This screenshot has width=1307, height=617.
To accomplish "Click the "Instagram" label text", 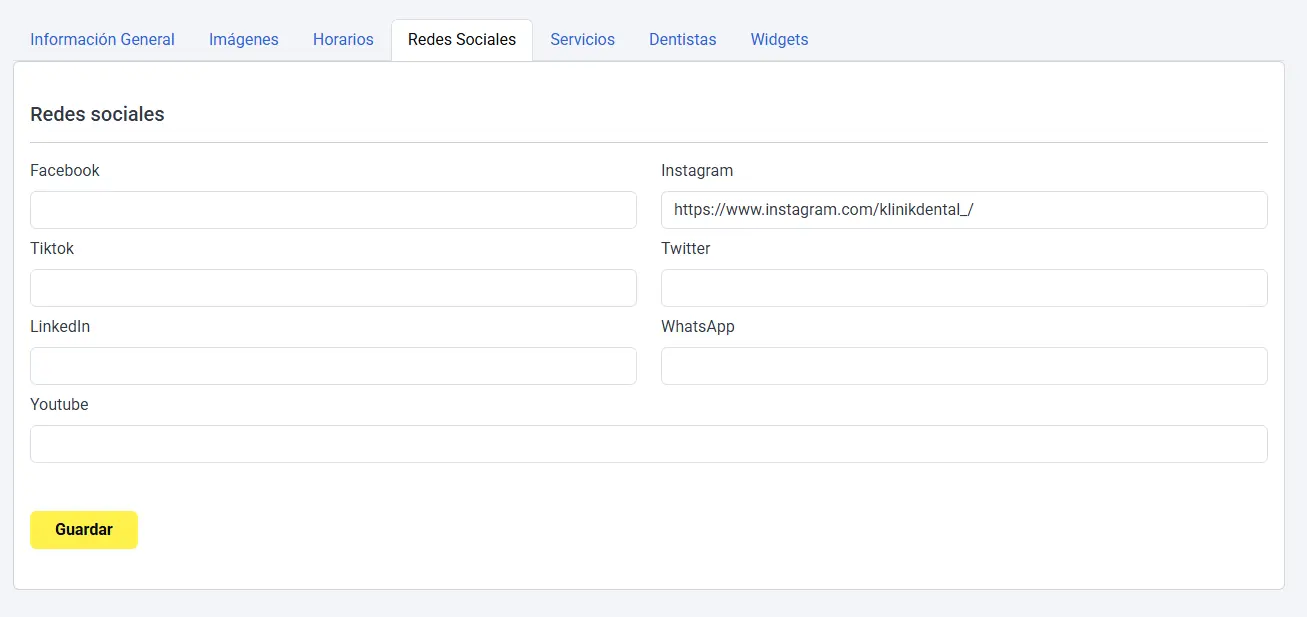I will pyautogui.click(x=697, y=171).
